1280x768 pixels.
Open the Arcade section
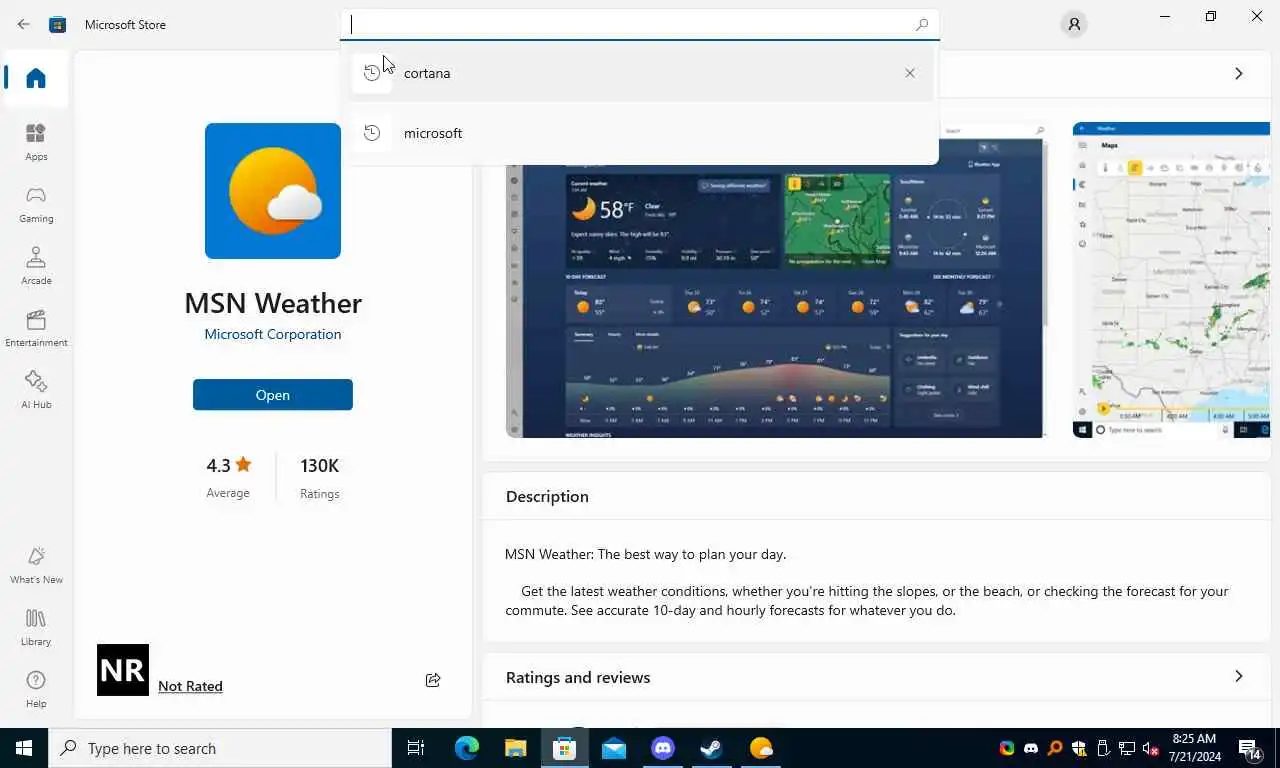pyautogui.click(x=36, y=266)
